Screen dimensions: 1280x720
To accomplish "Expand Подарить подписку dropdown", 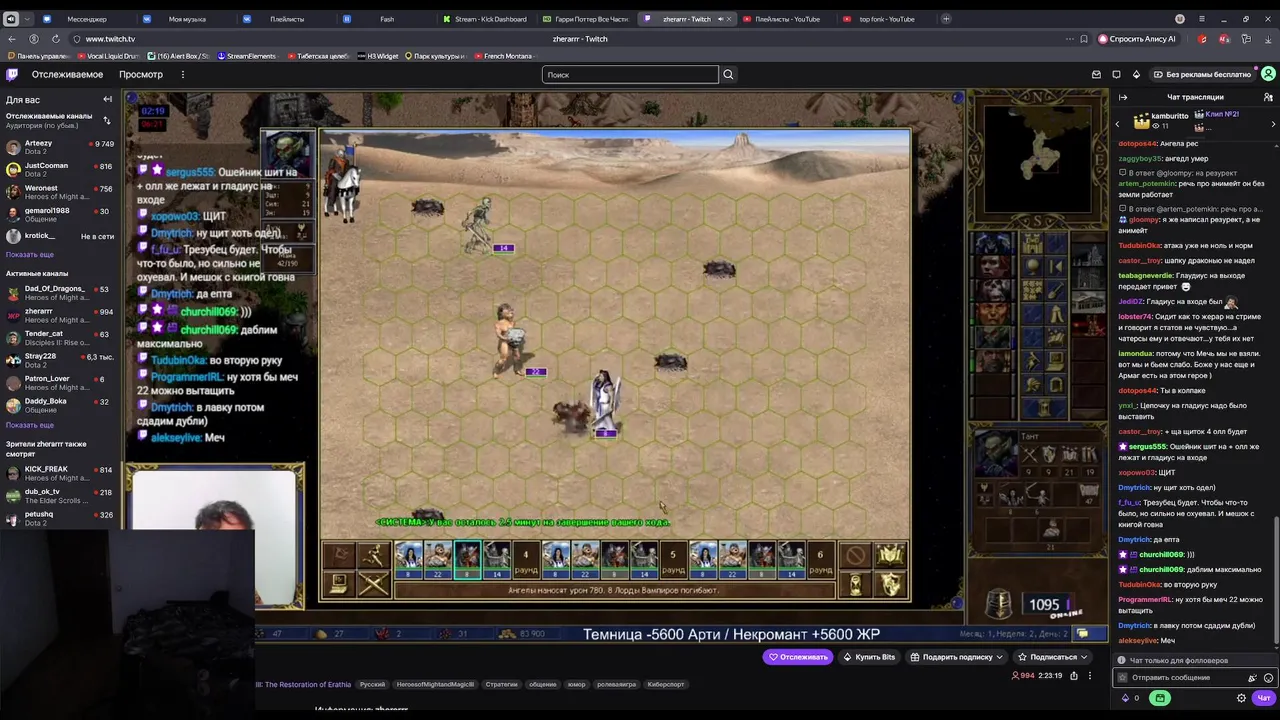I will point(957,657).
